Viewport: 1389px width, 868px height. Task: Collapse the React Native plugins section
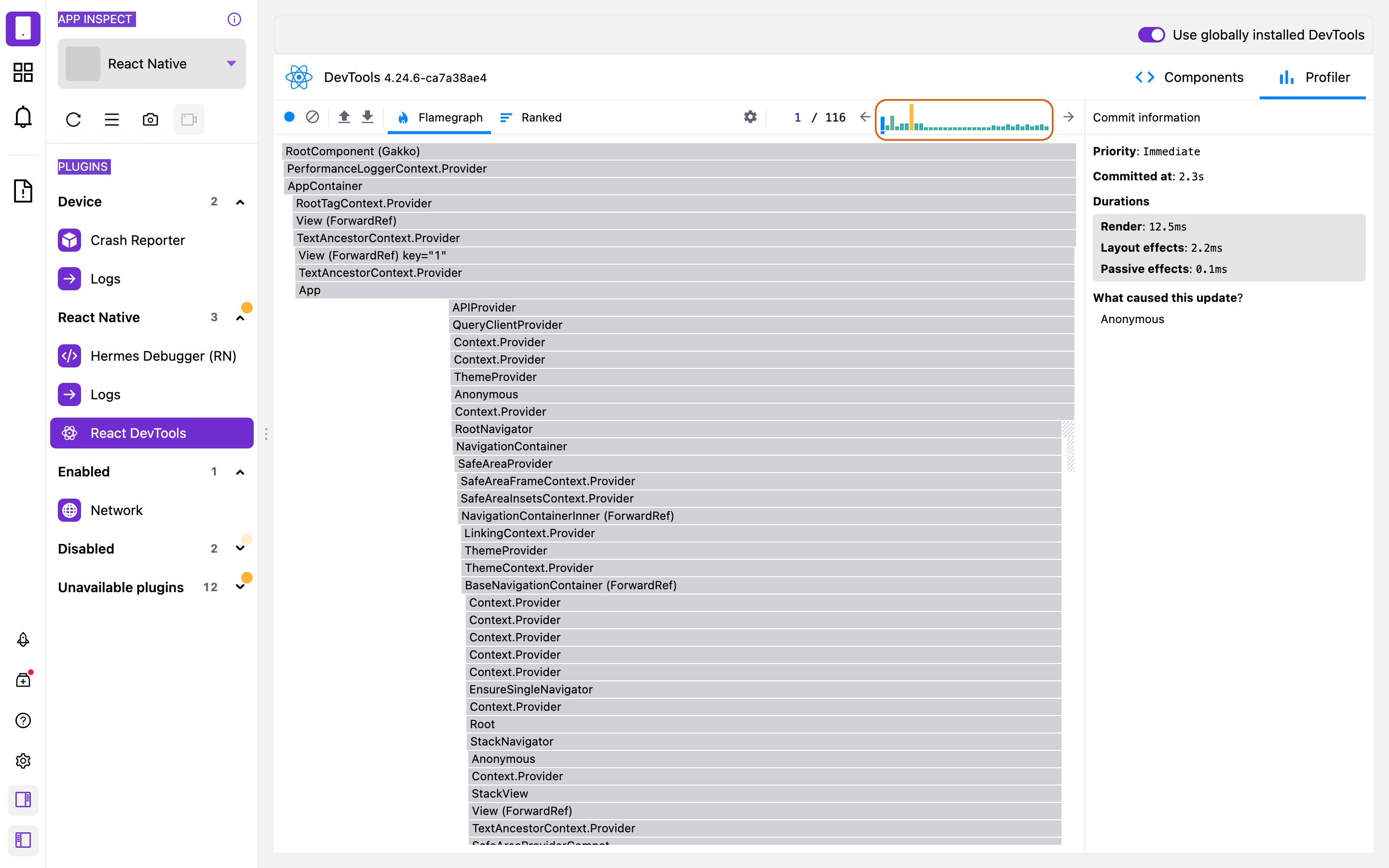(x=241, y=318)
